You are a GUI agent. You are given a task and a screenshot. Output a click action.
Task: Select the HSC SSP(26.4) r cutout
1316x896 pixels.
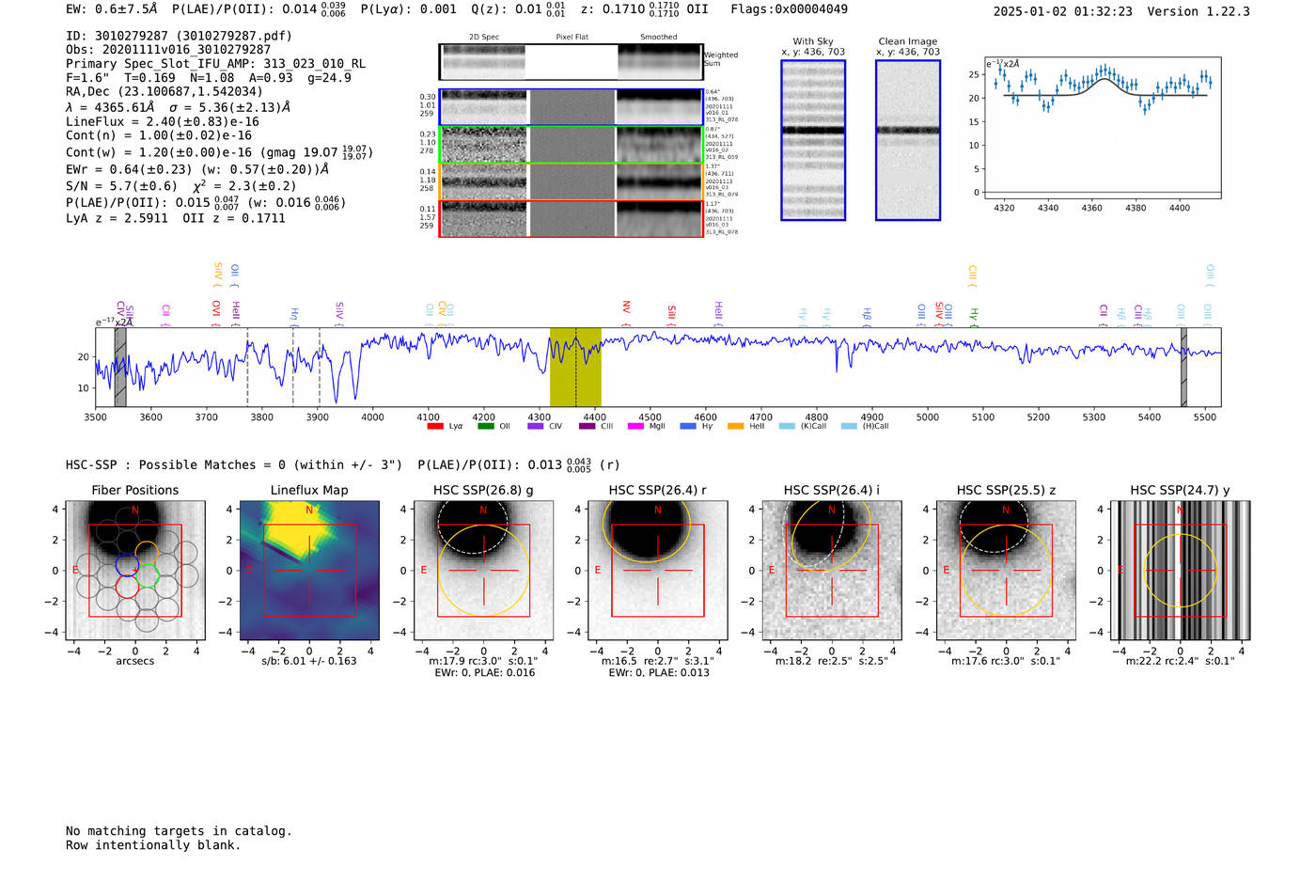[658, 571]
